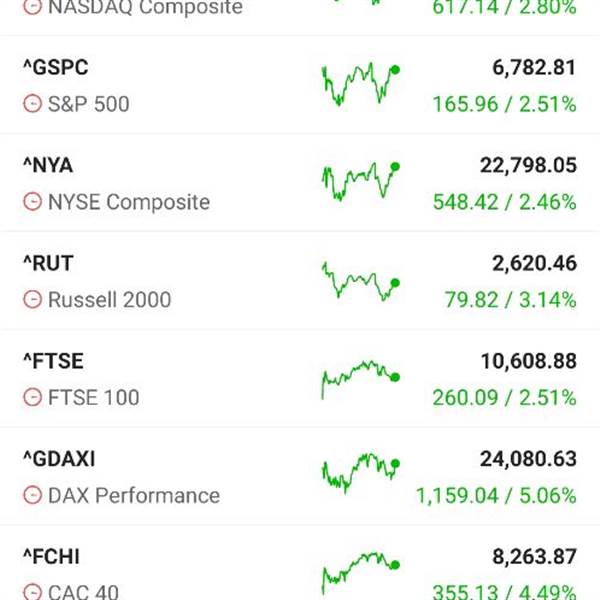Click the clock icon beside NASDAQ Composite
Screen dimensions: 600x600
point(32,8)
